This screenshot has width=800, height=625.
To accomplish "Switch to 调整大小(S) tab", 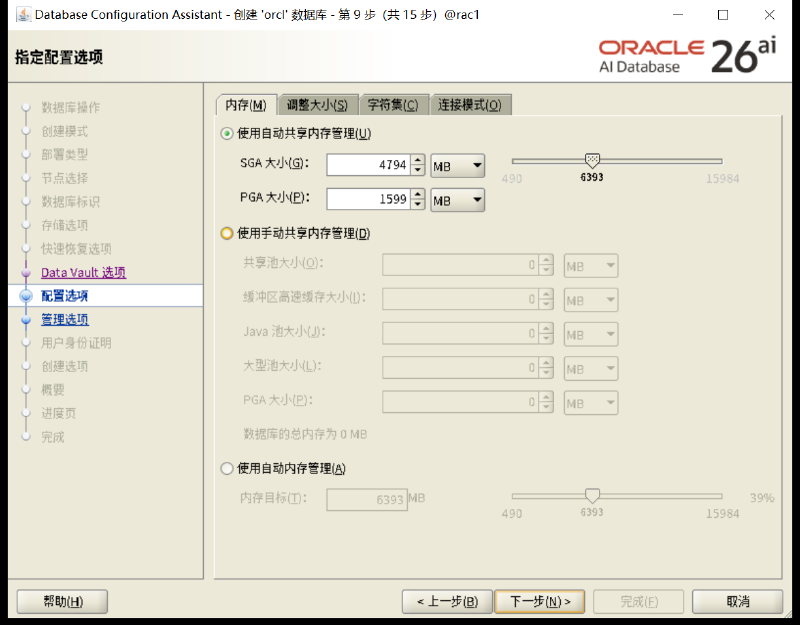I will click(x=317, y=105).
